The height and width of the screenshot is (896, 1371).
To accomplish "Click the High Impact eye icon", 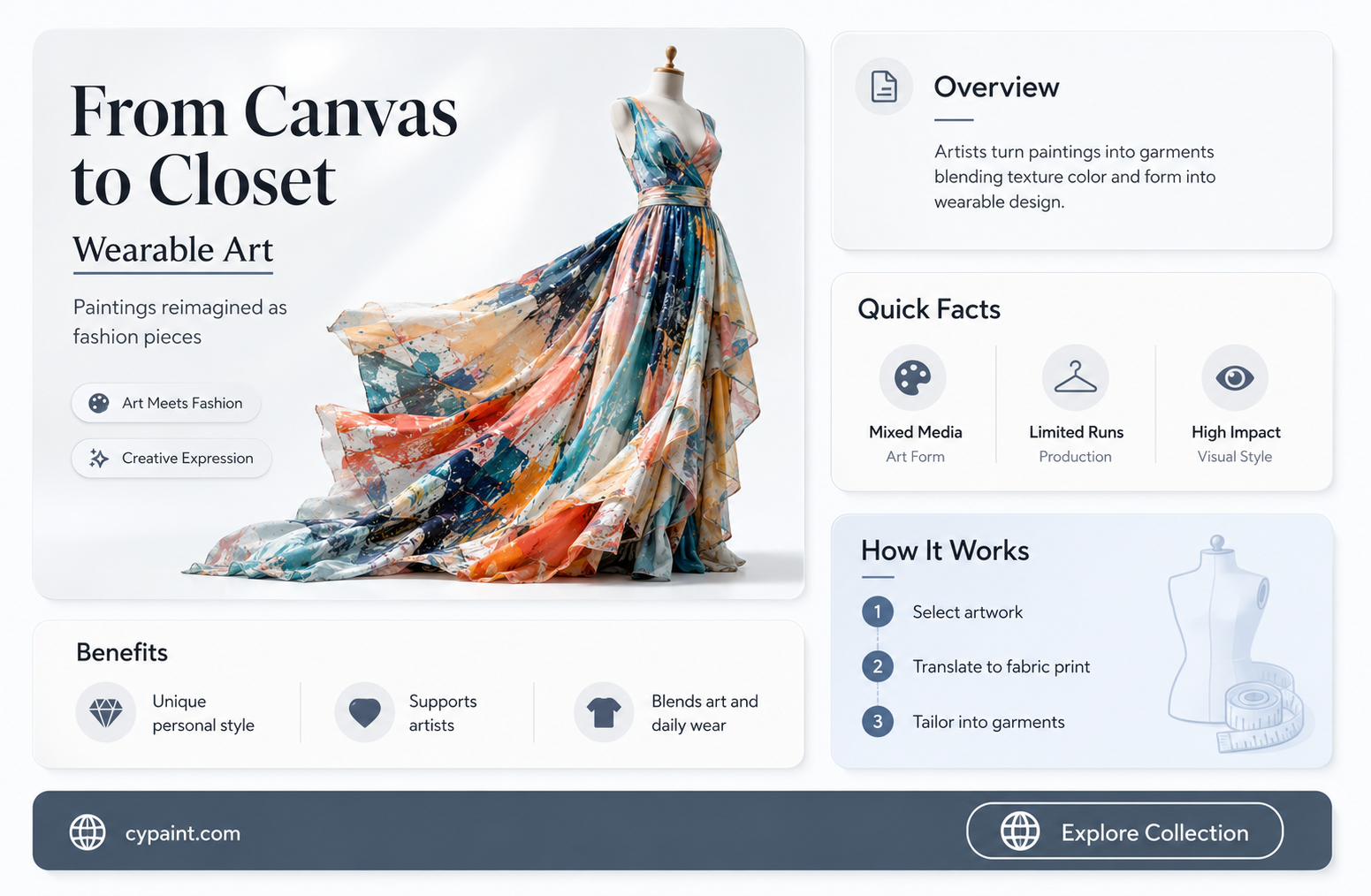I will [x=1235, y=378].
